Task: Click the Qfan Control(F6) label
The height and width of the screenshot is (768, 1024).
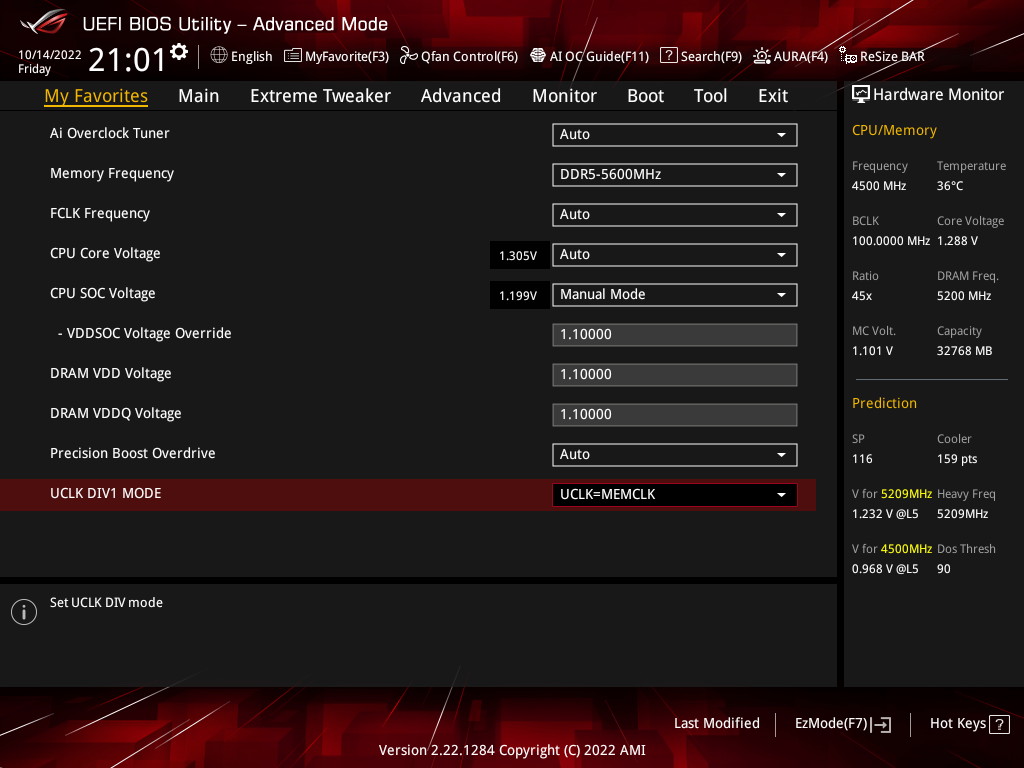Action: click(x=470, y=56)
